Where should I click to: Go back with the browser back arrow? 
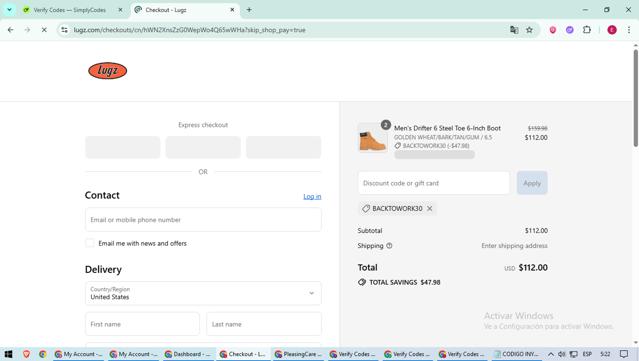click(x=11, y=30)
